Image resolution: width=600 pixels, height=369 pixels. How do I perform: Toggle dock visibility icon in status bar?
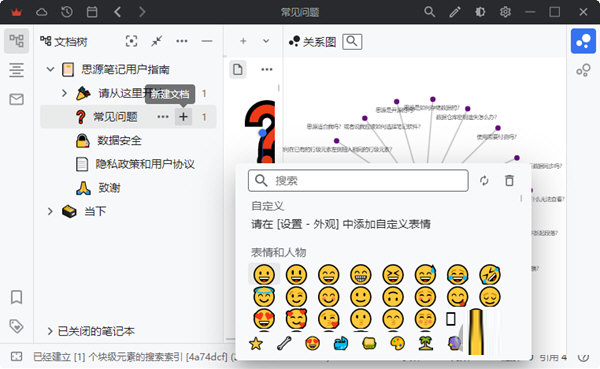coord(16,357)
